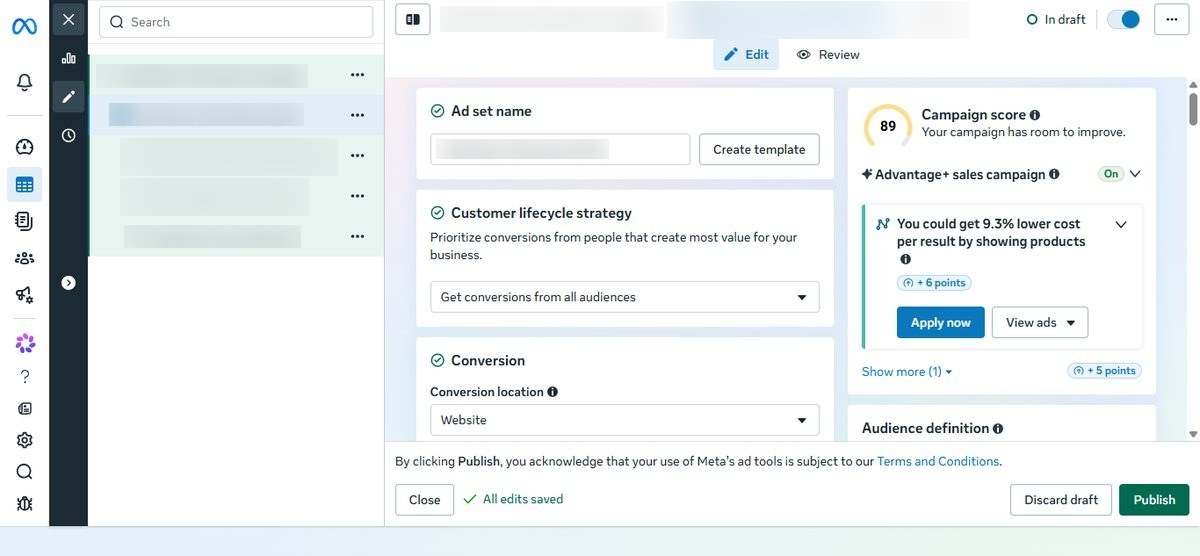Image resolution: width=1200 pixels, height=556 pixels.
Task: Open the bar chart insights icon
Action: pyautogui.click(x=68, y=58)
